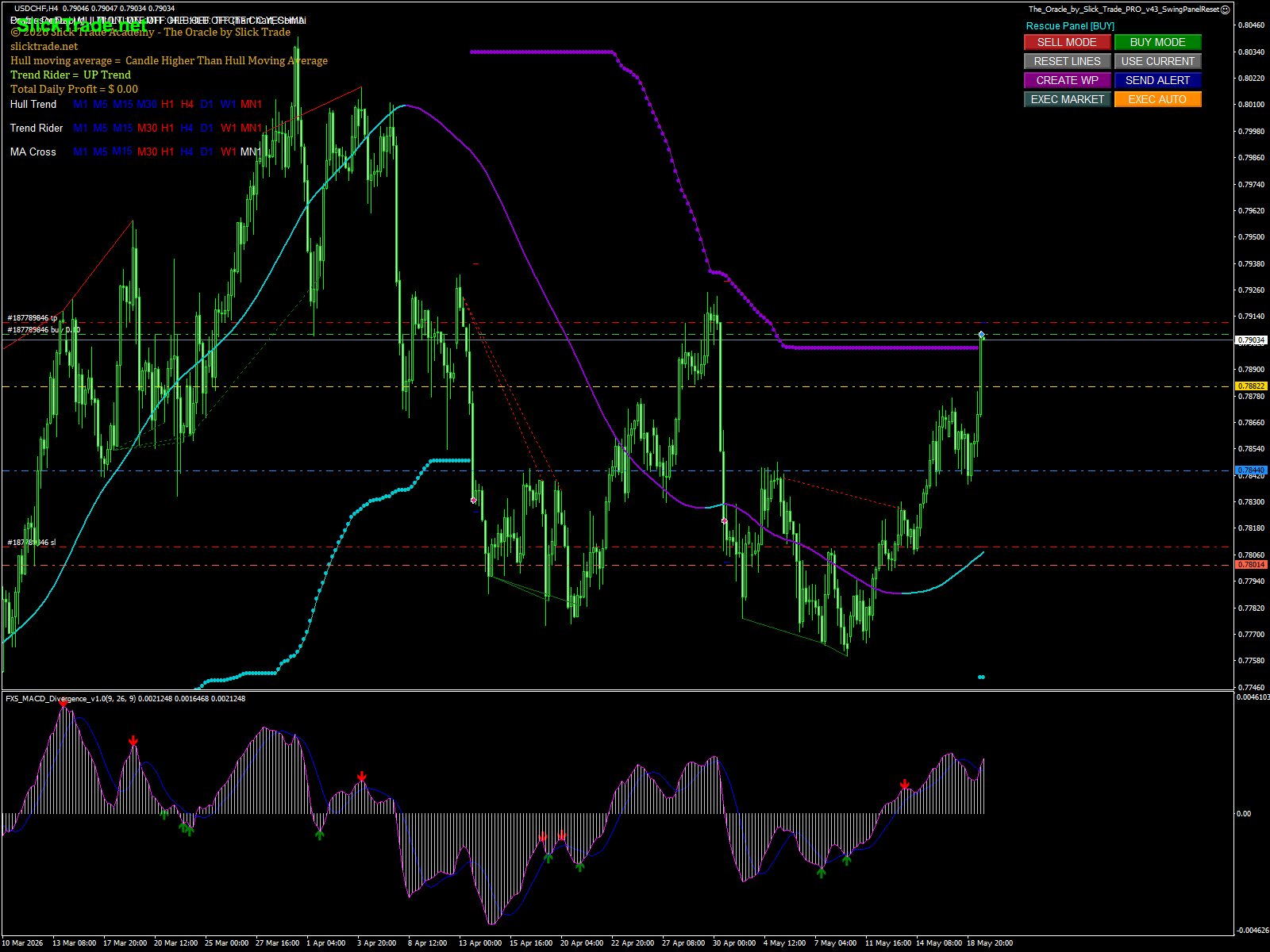Image resolution: width=1270 pixels, height=952 pixels.
Task: Click H4 in the Hull Trend row
Action: 187,104
